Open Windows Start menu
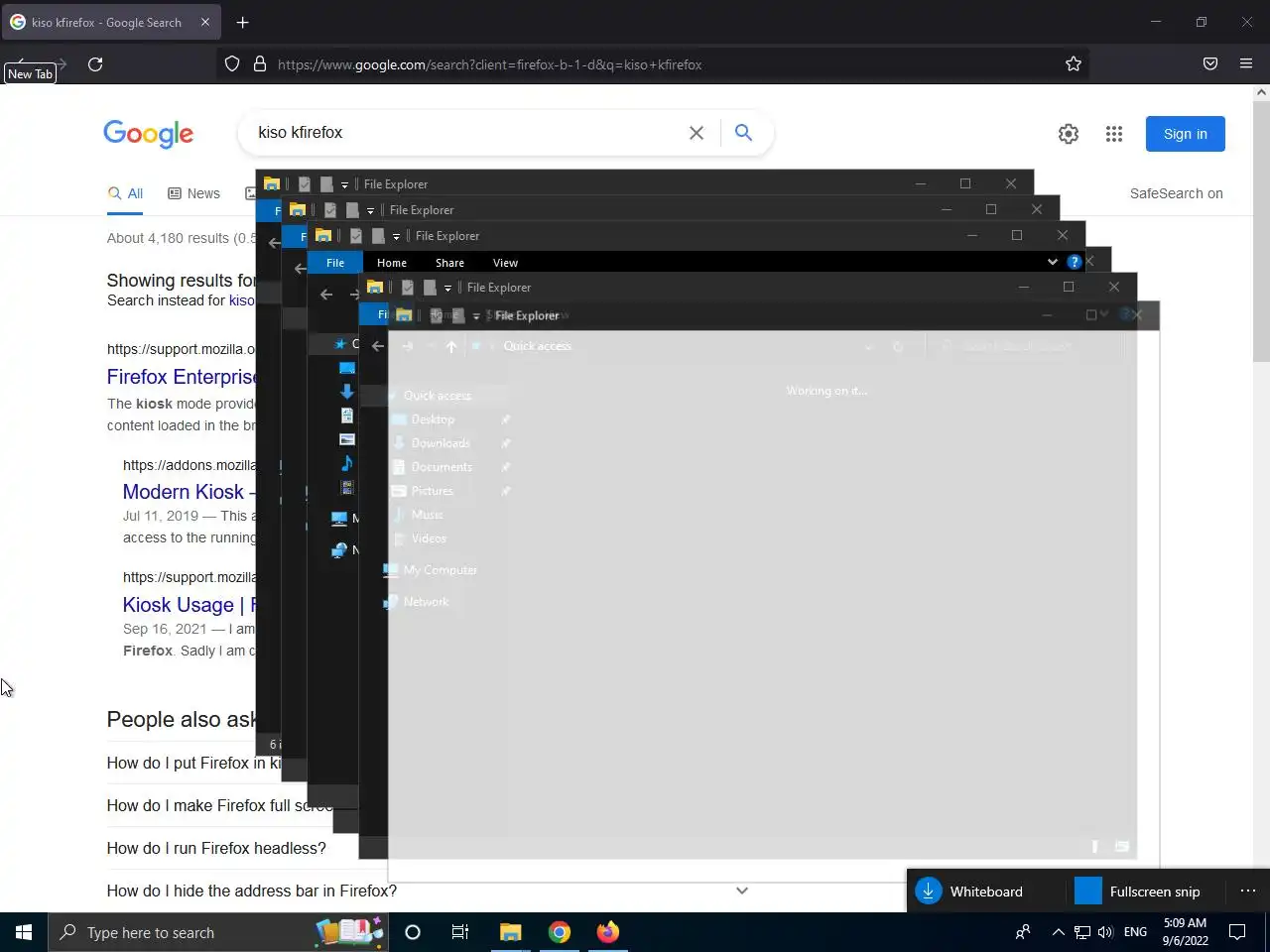The height and width of the screenshot is (952, 1270). 24,932
